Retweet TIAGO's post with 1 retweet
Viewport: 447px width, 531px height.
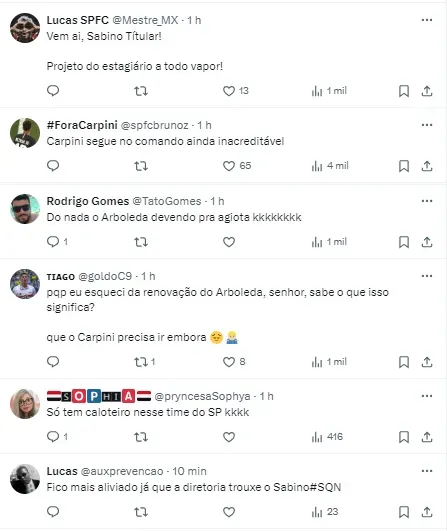pyautogui.click(x=141, y=362)
